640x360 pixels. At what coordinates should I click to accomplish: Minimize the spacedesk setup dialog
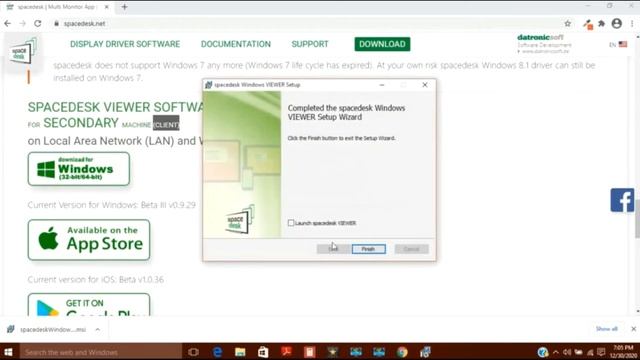[x=382, y=85]
